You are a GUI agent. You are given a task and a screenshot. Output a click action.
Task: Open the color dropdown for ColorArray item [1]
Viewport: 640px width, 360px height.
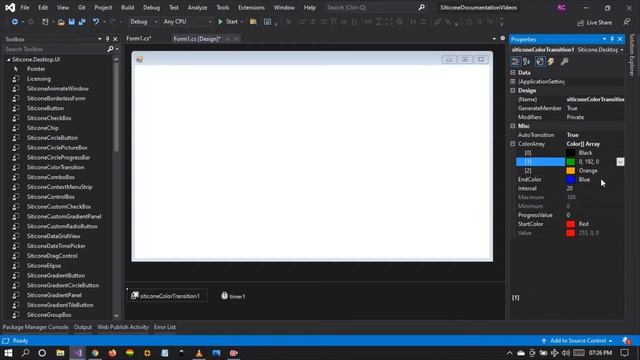click(620, 162)
